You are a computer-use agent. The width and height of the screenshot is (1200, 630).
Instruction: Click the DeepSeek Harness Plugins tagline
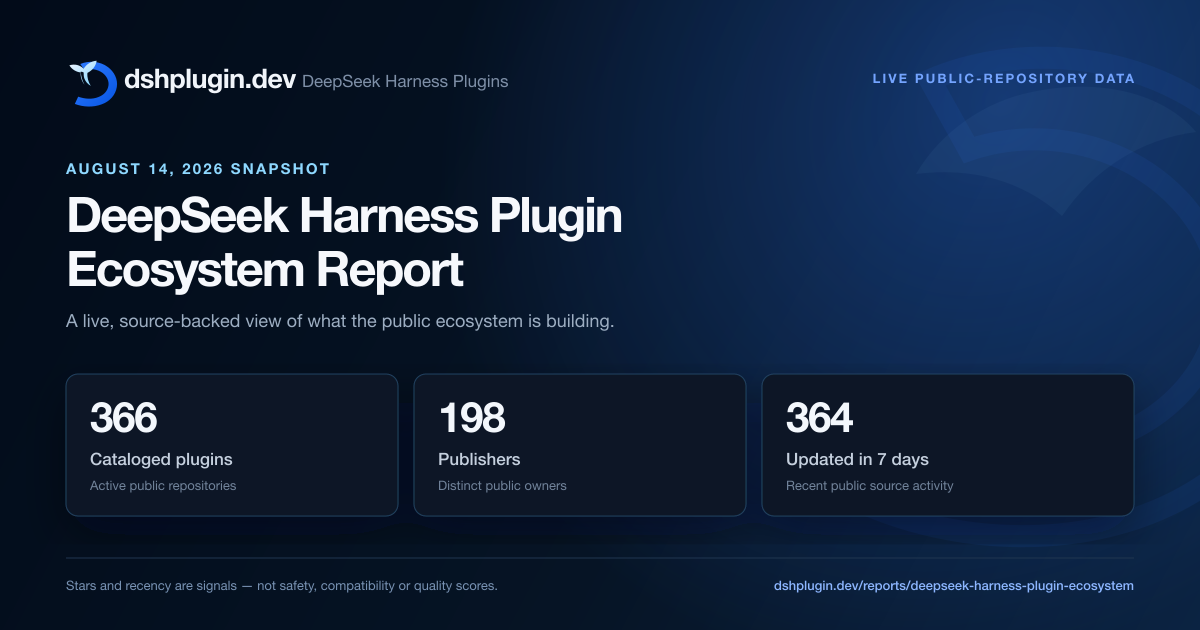click(x=405, y=82)
